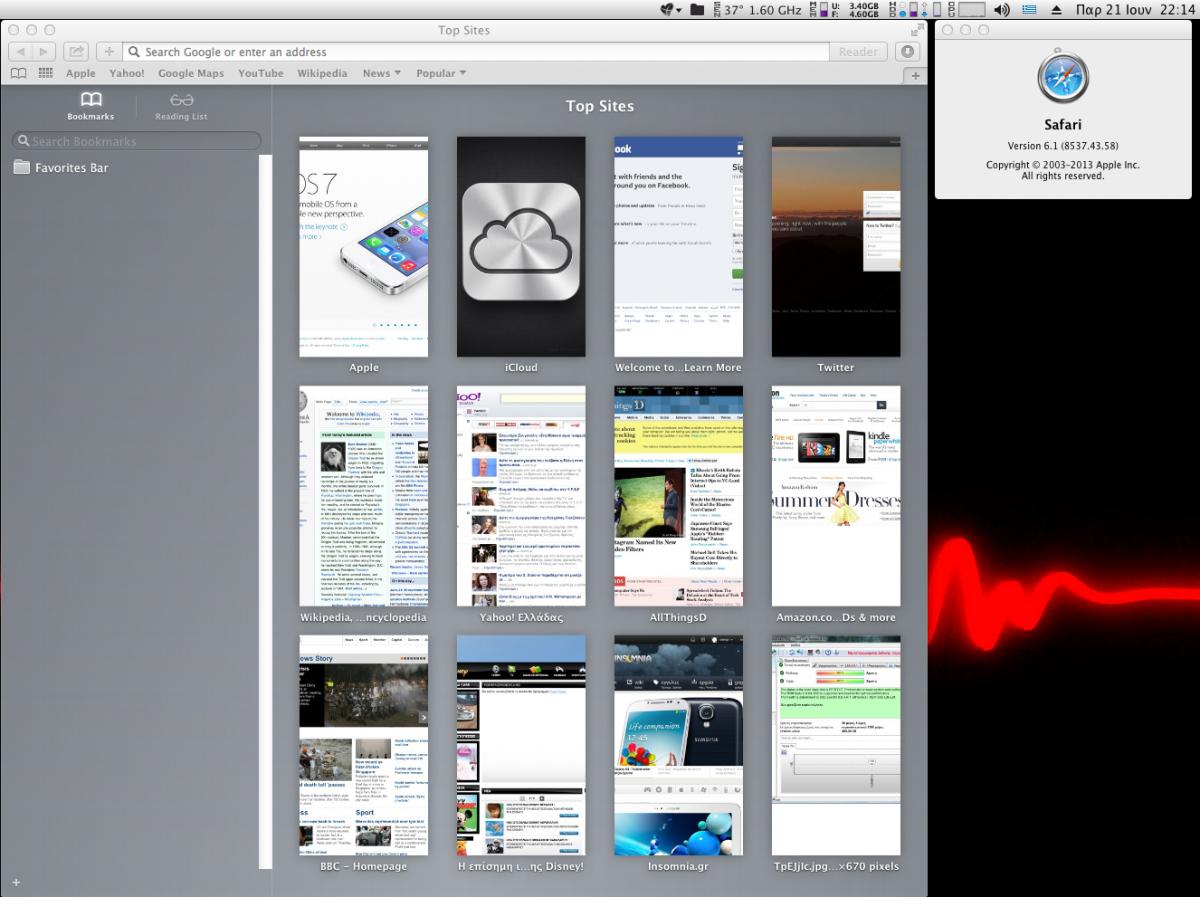Open the YouTube bookmark
This screenshot has height=897, width=1200.
point(261,73)
